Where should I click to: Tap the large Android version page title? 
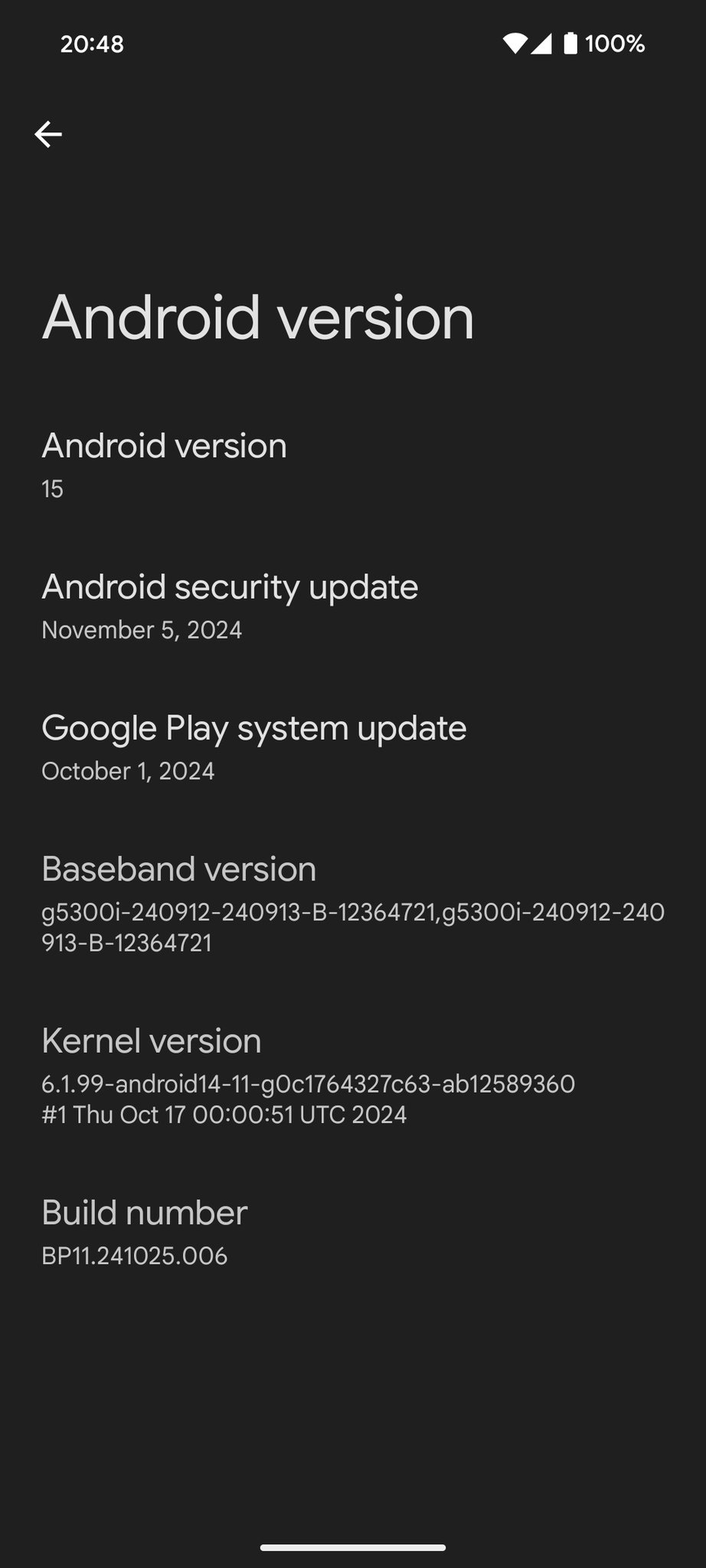coord(258,317)
